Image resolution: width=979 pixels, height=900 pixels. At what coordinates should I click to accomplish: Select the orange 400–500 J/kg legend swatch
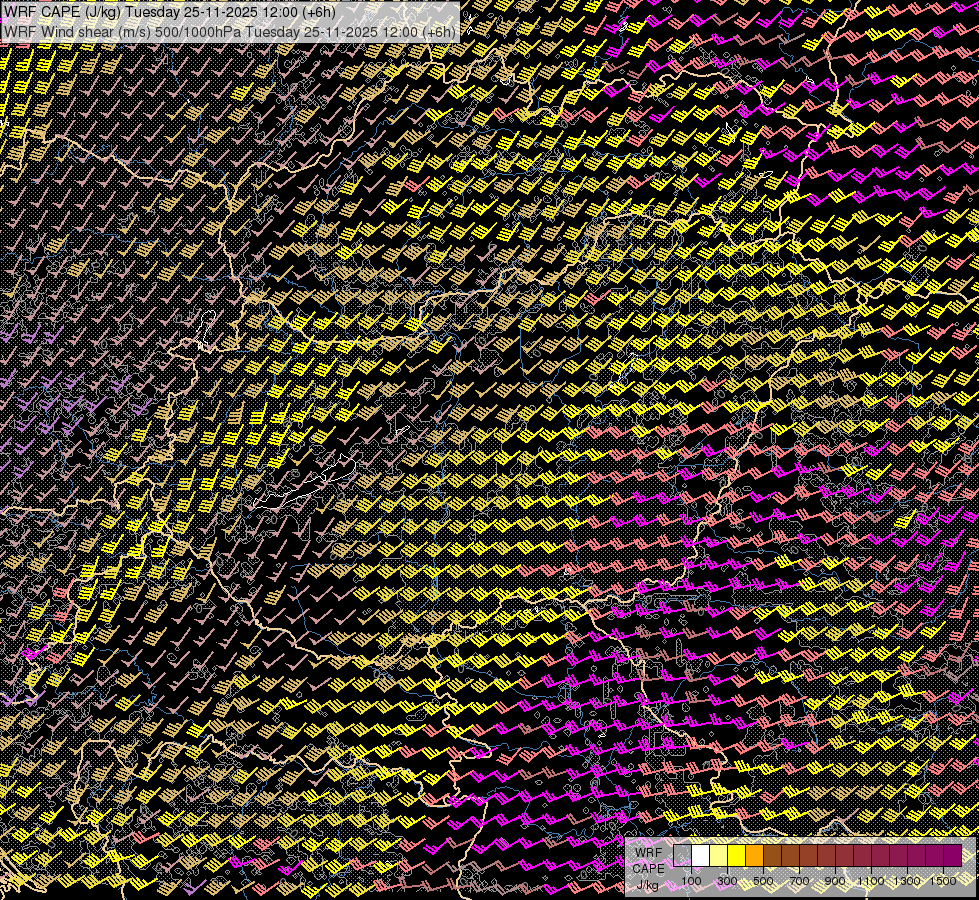755,855
